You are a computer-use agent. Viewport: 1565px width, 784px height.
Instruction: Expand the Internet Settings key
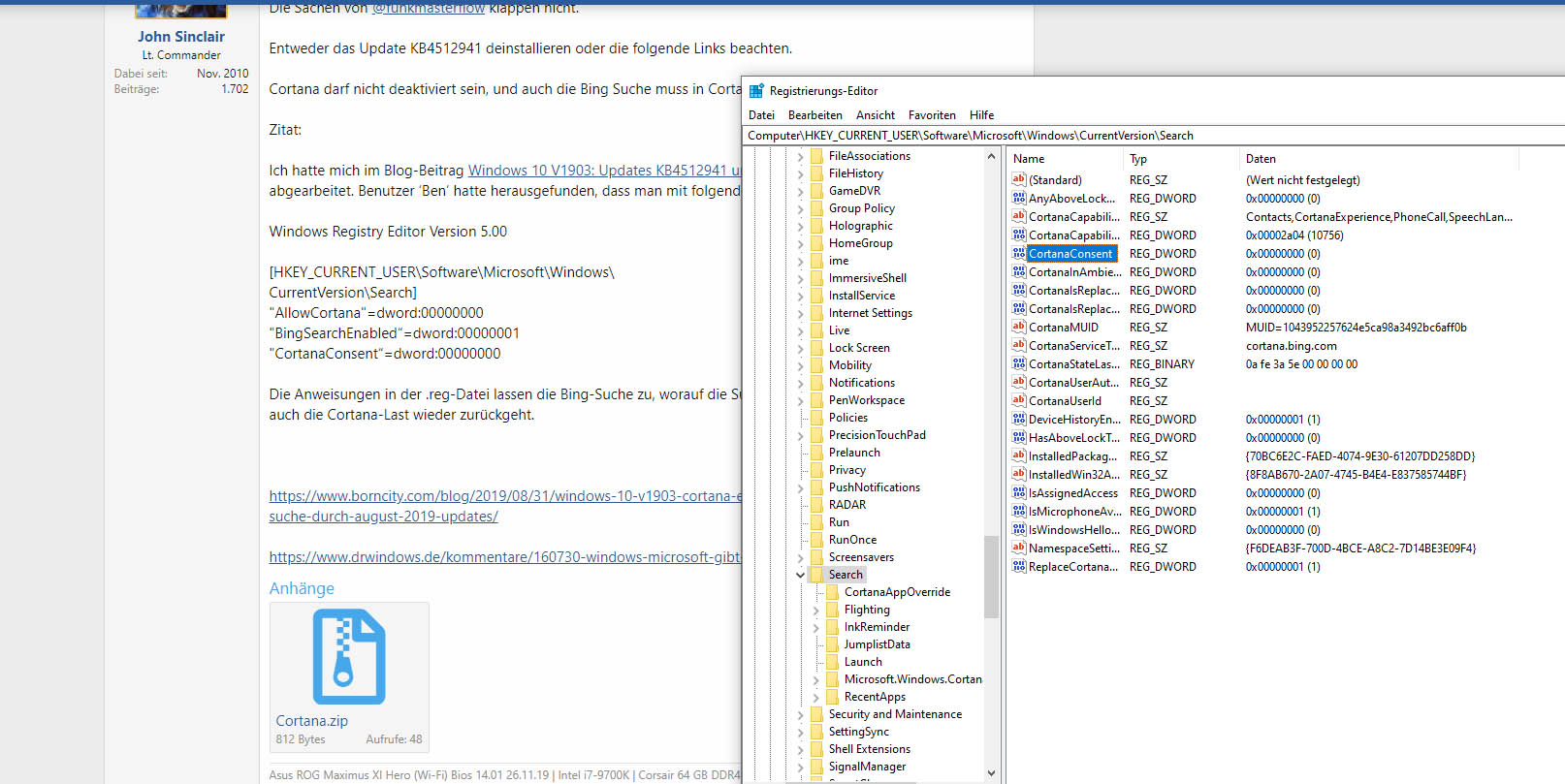[801, 313]
